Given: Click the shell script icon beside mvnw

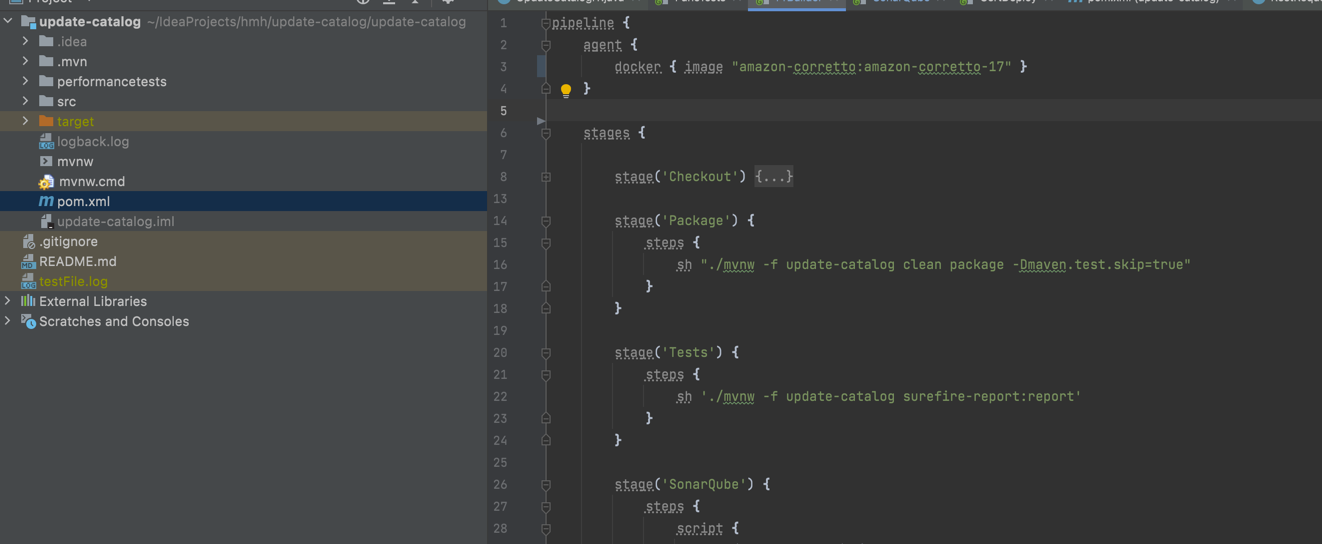Looking at the screenshot, I should click(x=46, y=161).
